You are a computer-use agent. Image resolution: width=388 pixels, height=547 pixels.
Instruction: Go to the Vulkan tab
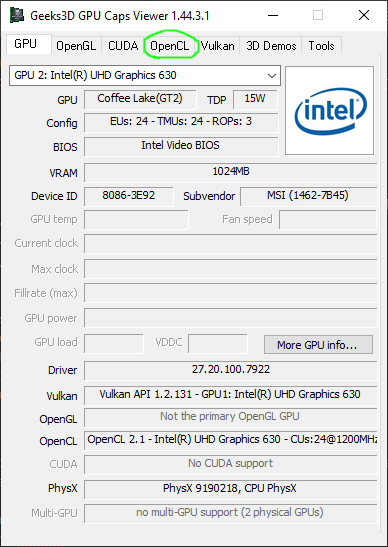click(x=217, y=46)
